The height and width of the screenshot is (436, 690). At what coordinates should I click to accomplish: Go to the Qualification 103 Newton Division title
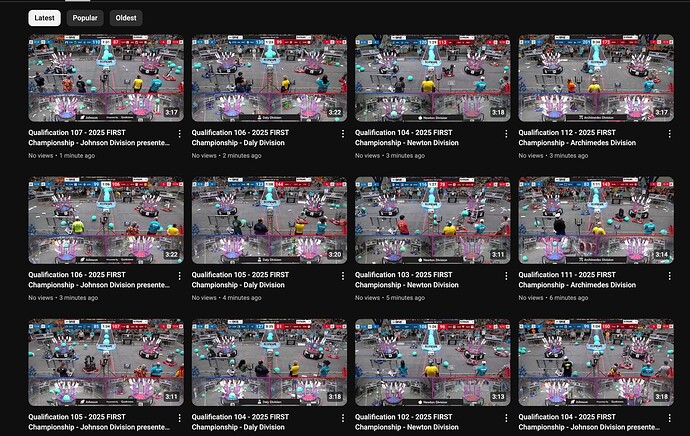point(407,280)
